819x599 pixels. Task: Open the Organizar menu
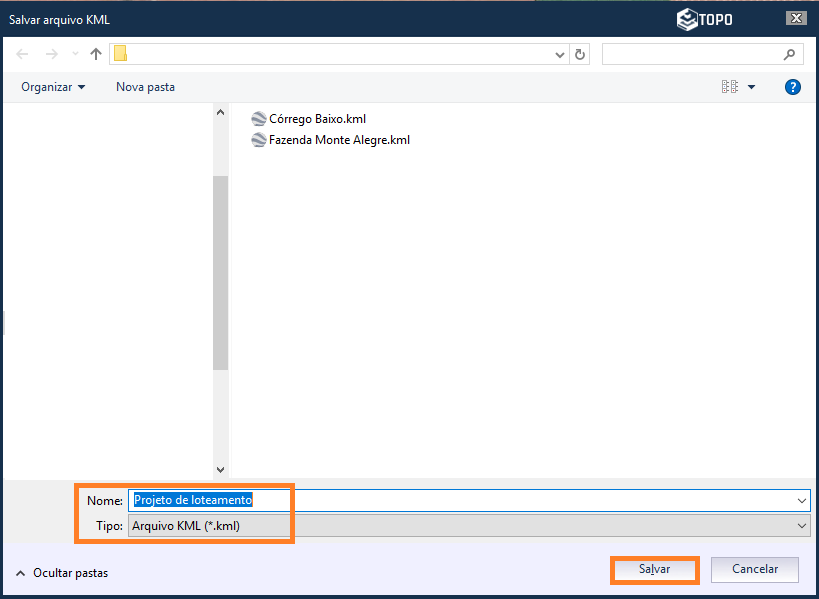point(53,87)
